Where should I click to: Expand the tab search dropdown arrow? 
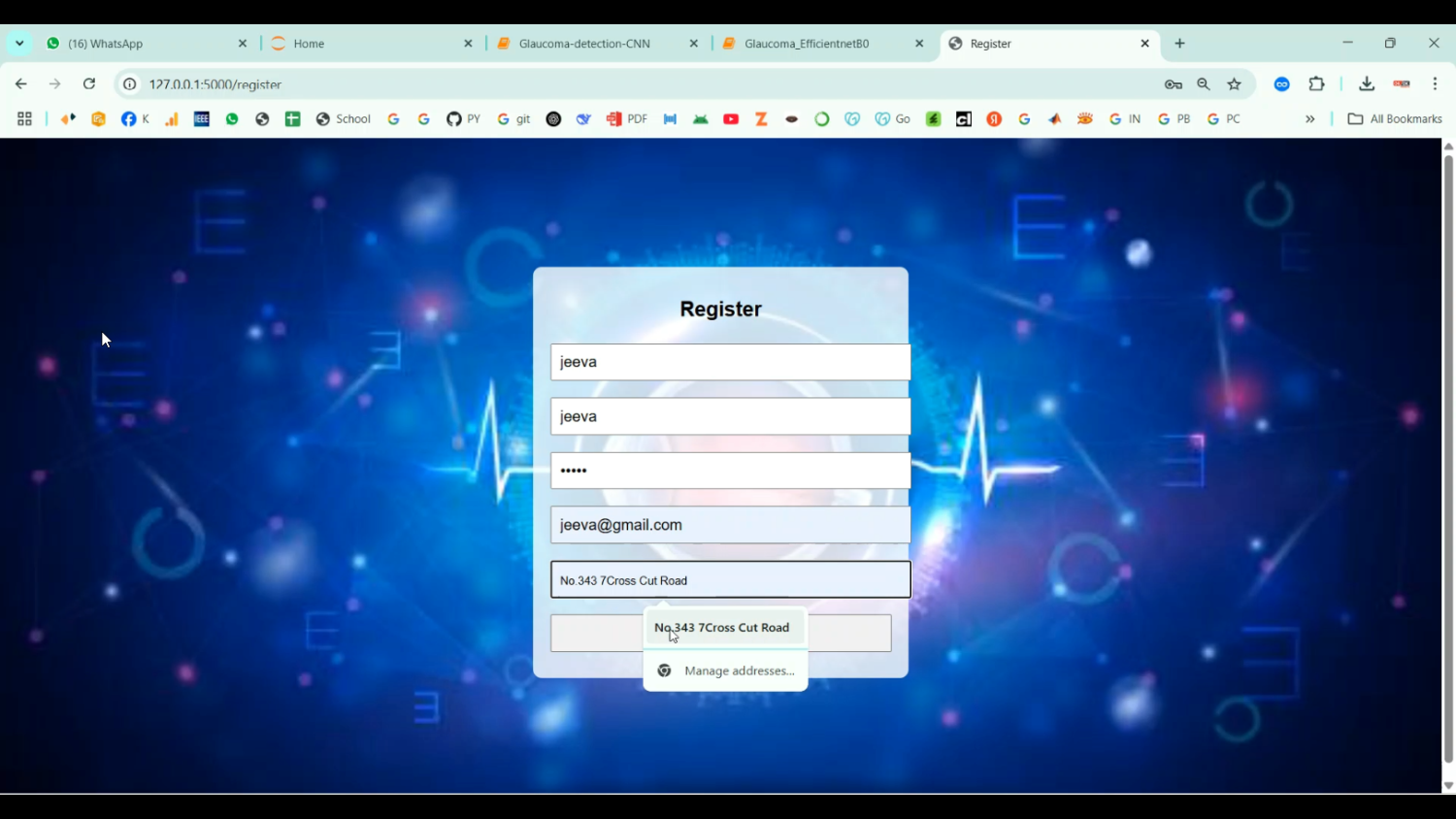(x=19, y=44)
